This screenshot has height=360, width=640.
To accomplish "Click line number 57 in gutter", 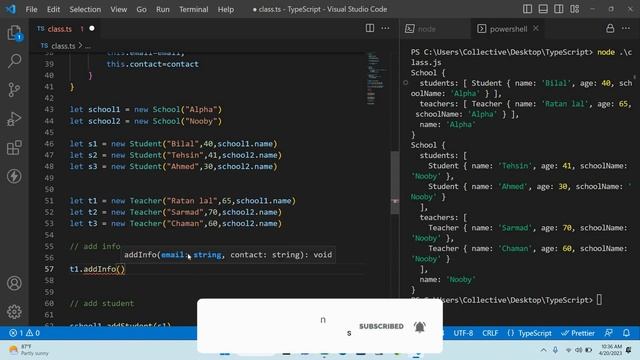I will pyautogui.click(x=49, y=269).
